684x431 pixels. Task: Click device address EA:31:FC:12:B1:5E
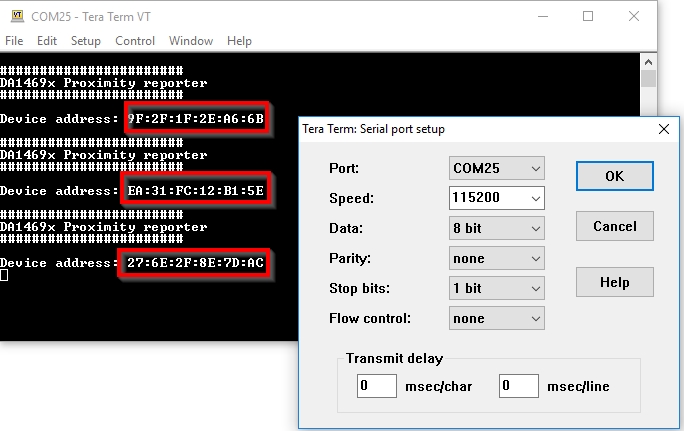click(195, 190)
